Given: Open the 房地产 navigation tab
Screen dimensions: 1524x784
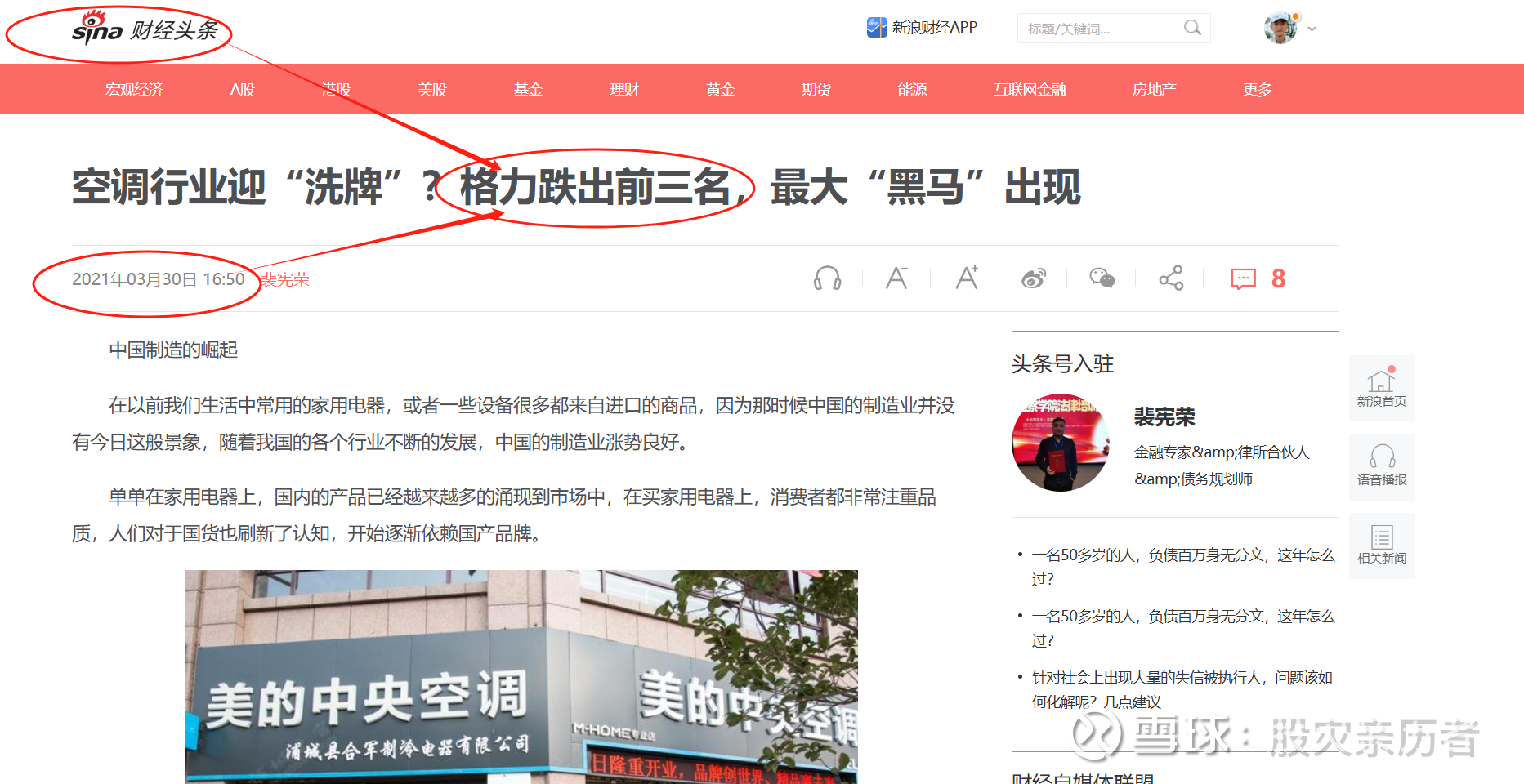Looking at the screenshot, I should click(x=1154, y=89).
